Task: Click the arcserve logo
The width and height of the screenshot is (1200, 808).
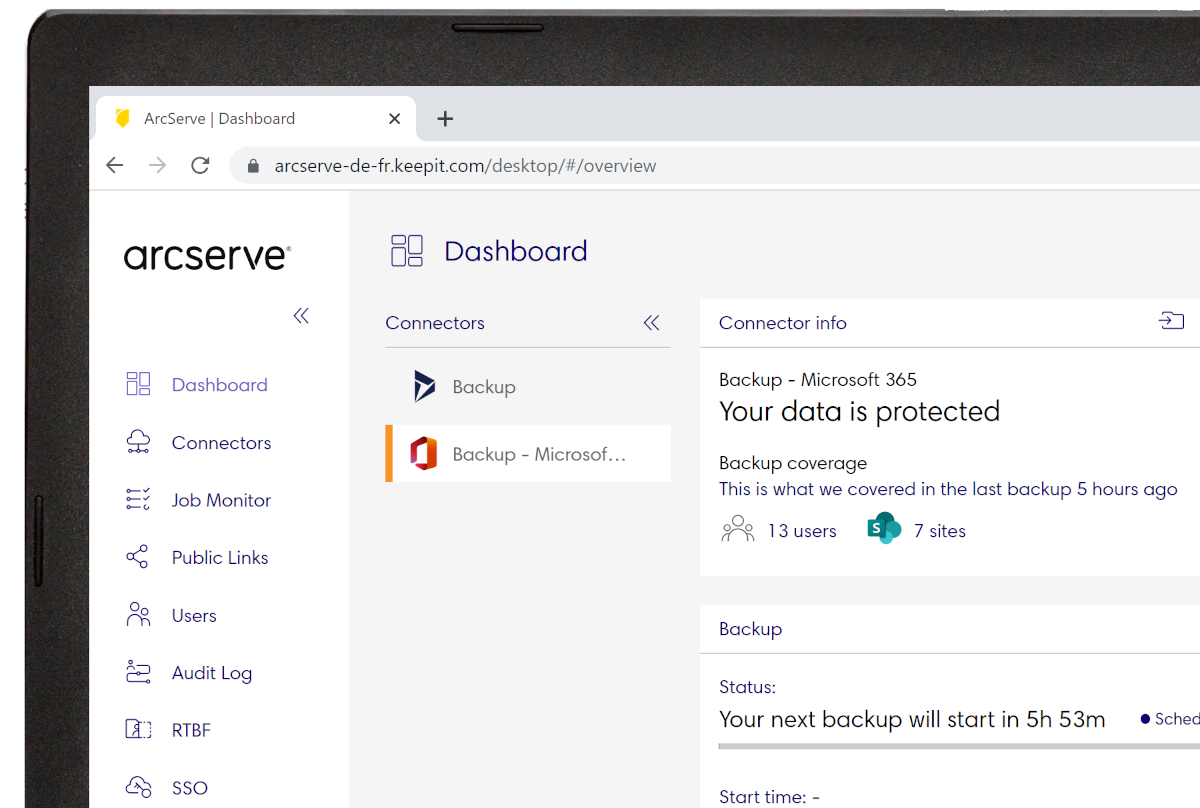Action: 207,256
